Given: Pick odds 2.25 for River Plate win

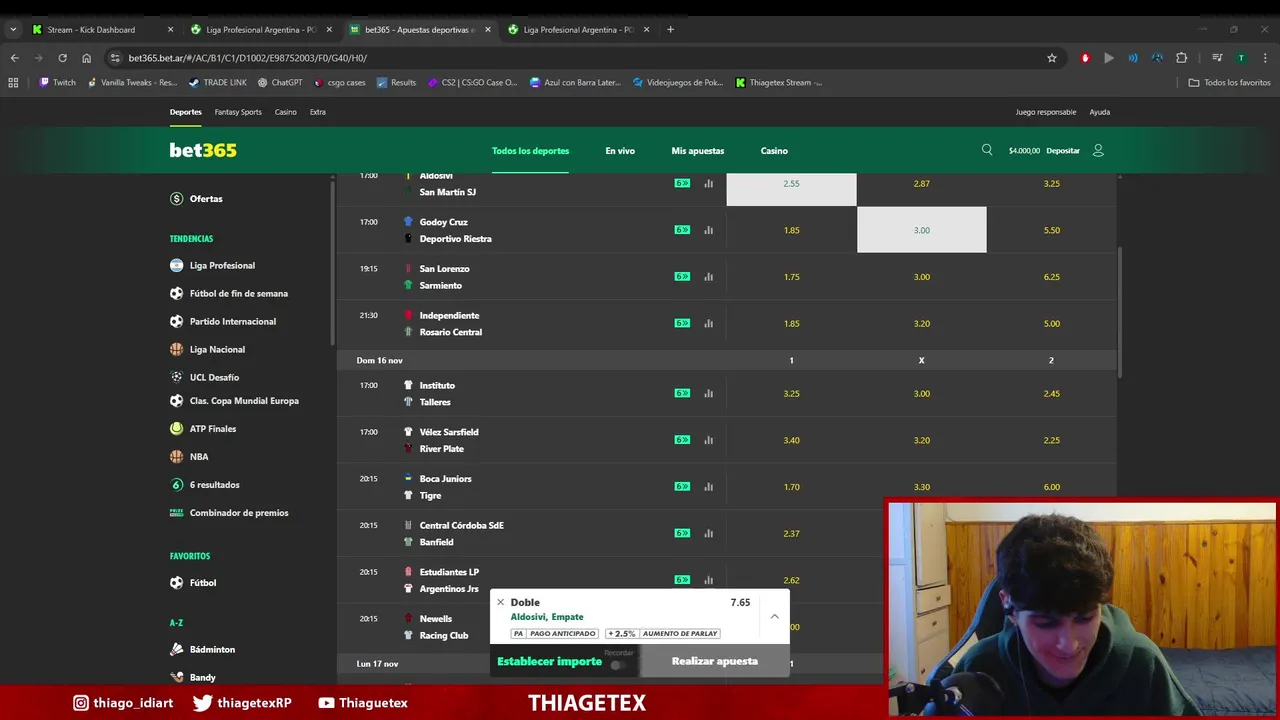Looking at the screenshot, I should coord(1051,440).
